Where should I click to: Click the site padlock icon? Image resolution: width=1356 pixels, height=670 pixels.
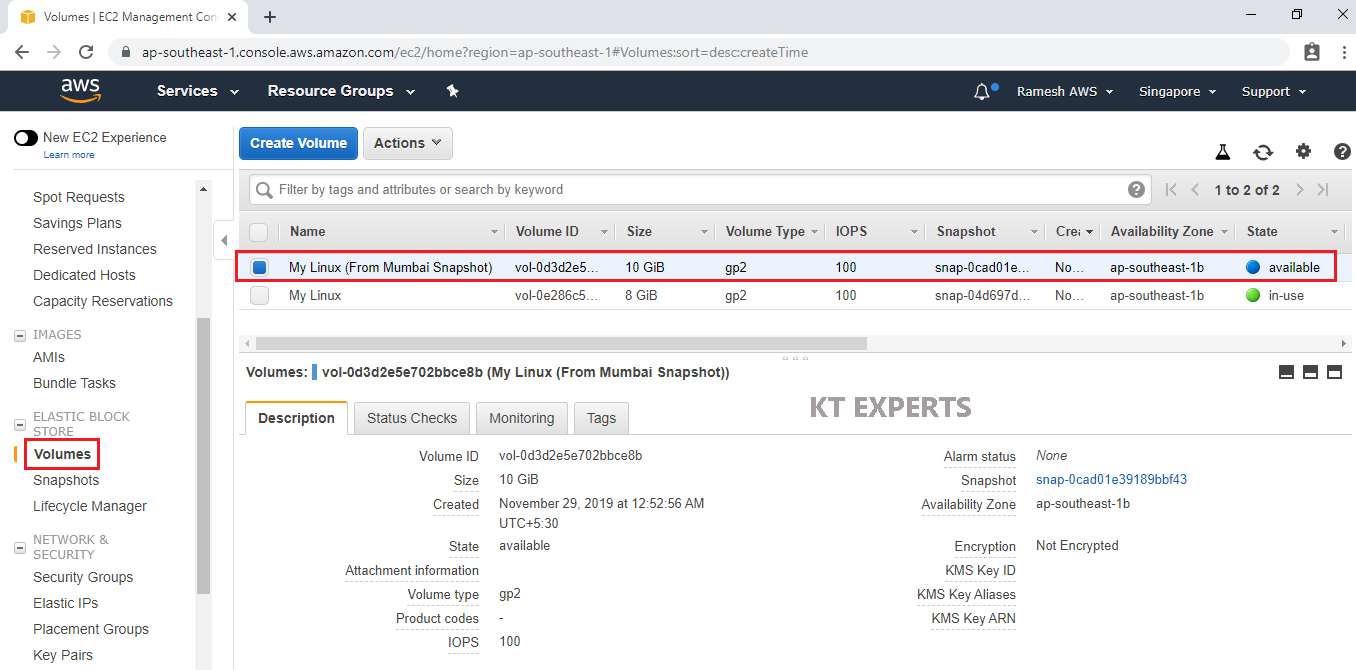coord(125,52)
